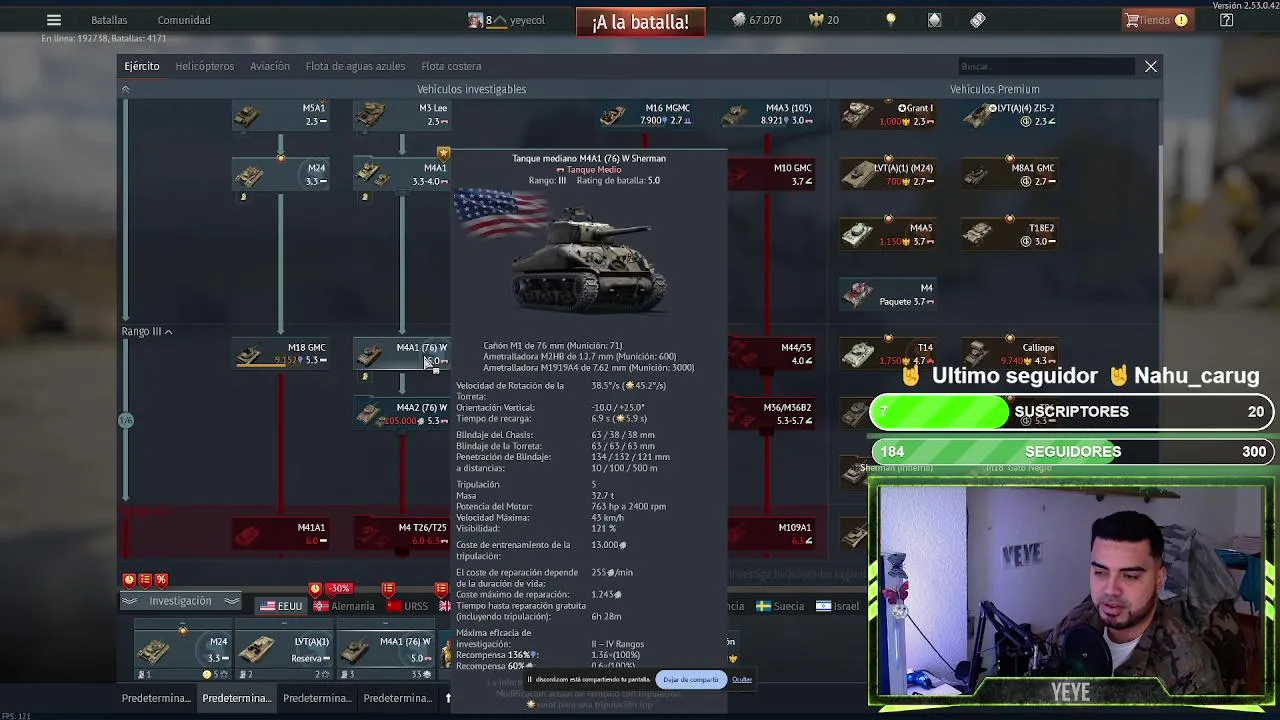This screenshot has height=720, width=1280.
Task: Open the Batallas menu
Action: (109, 20)
